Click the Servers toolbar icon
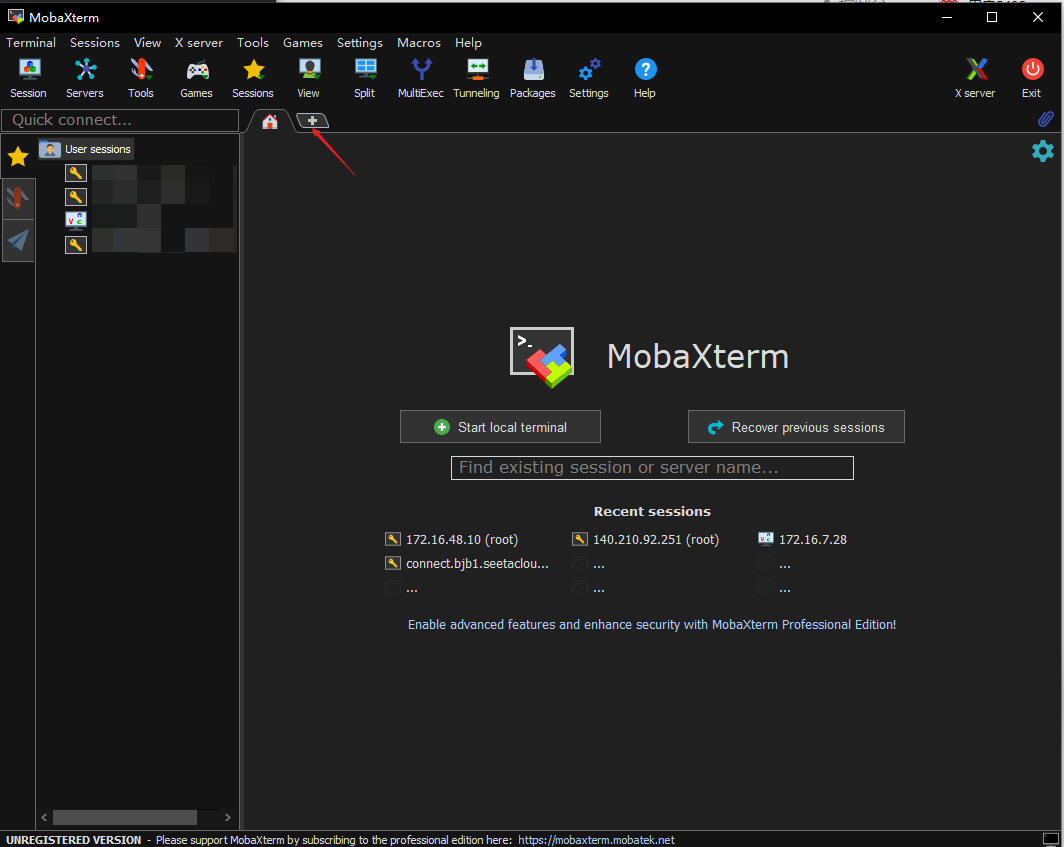Viewport: 1064px width, 847px height. (x=85, y=78)
